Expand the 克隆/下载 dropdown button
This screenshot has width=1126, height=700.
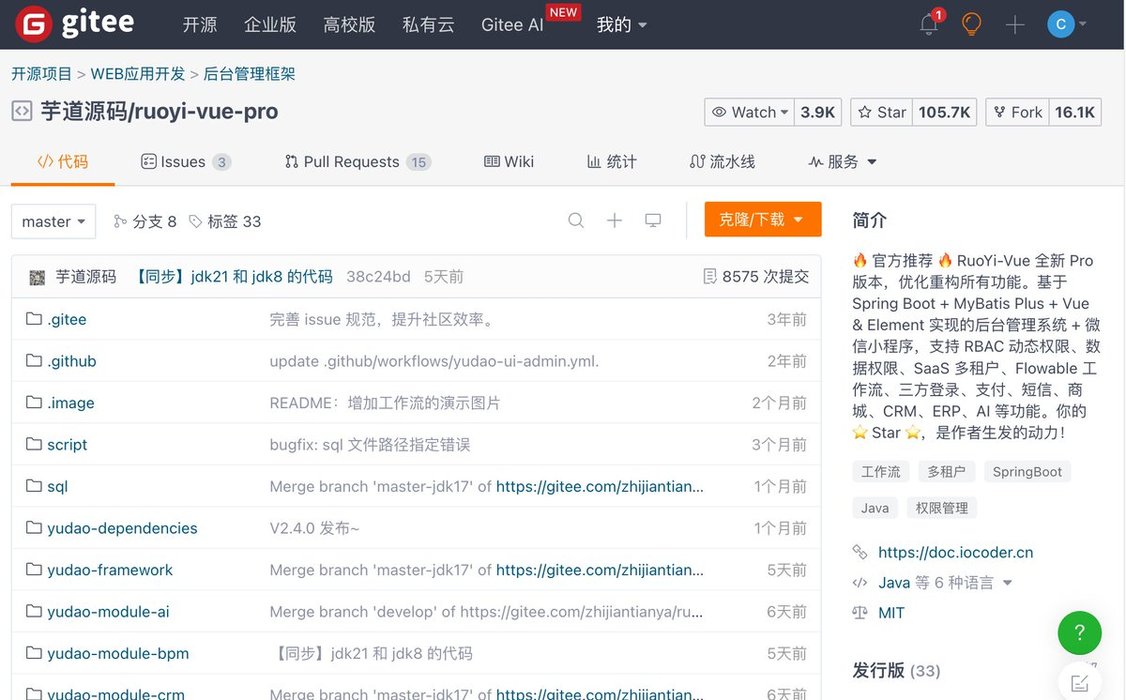tap(762, 220)
